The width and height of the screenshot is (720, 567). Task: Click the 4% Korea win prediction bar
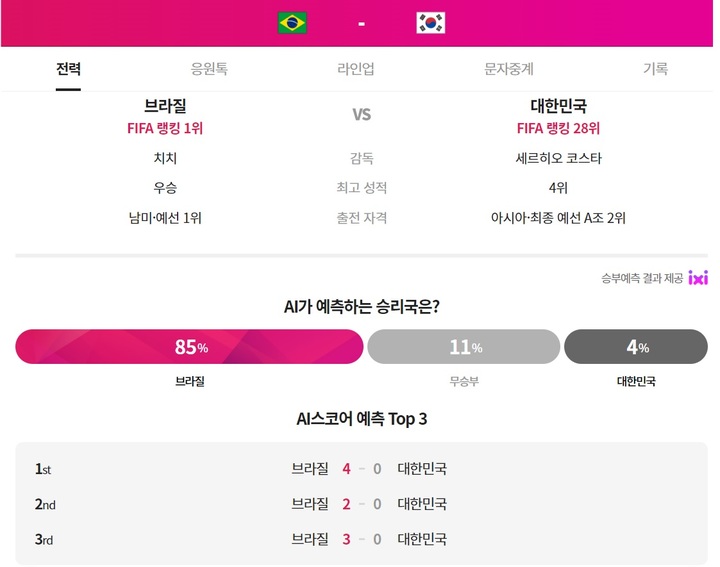click(636, 347)
